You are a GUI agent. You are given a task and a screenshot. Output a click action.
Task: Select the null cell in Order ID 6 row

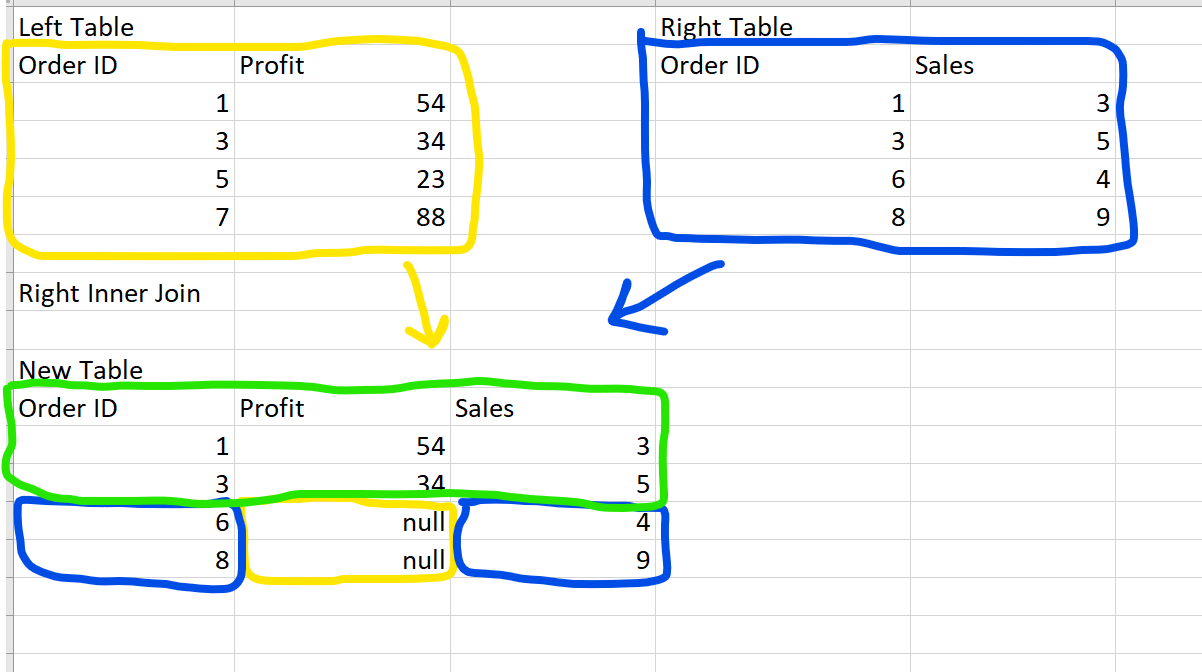423,523
